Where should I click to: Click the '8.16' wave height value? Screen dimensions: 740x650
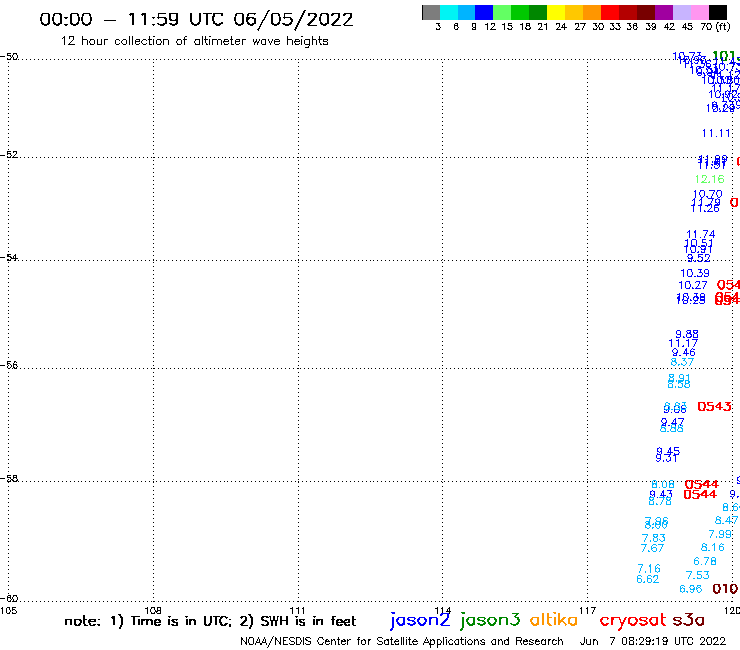coord(712,548)
